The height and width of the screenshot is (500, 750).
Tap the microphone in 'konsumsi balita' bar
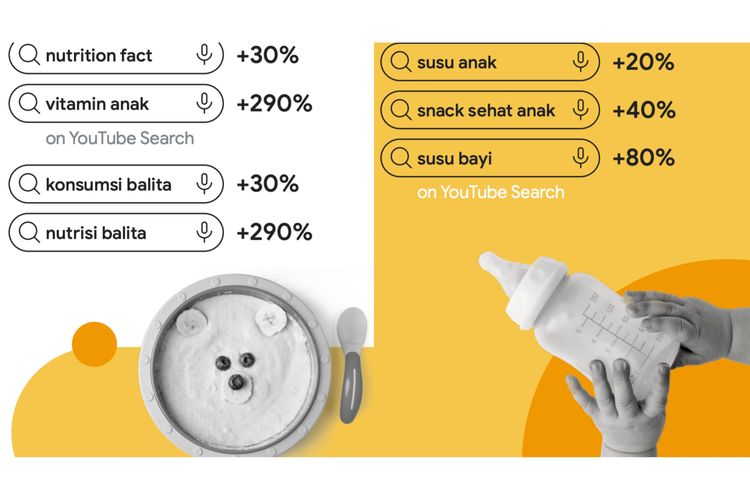tap(204, 184)
